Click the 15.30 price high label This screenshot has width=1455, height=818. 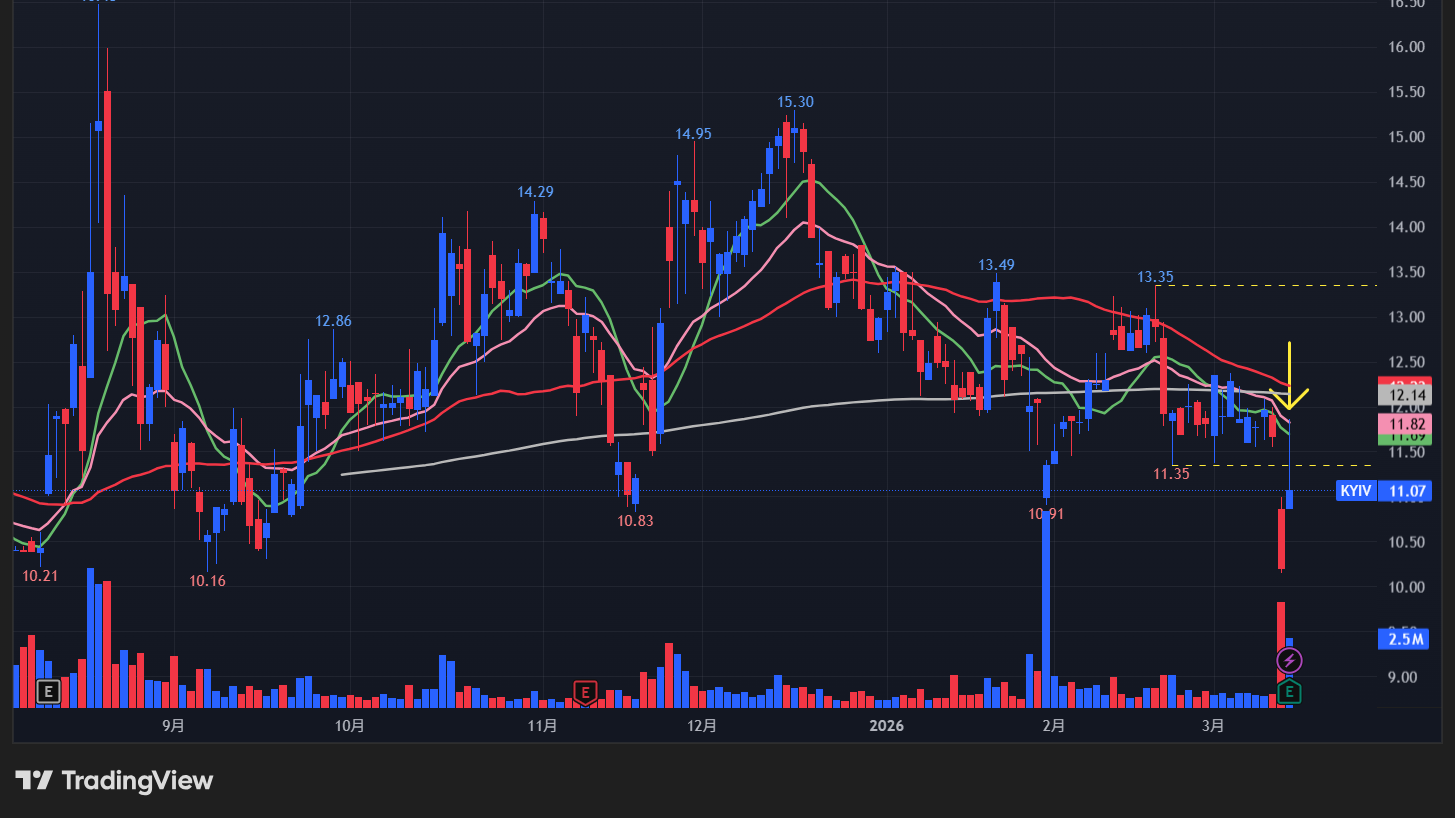pos(795,102)
